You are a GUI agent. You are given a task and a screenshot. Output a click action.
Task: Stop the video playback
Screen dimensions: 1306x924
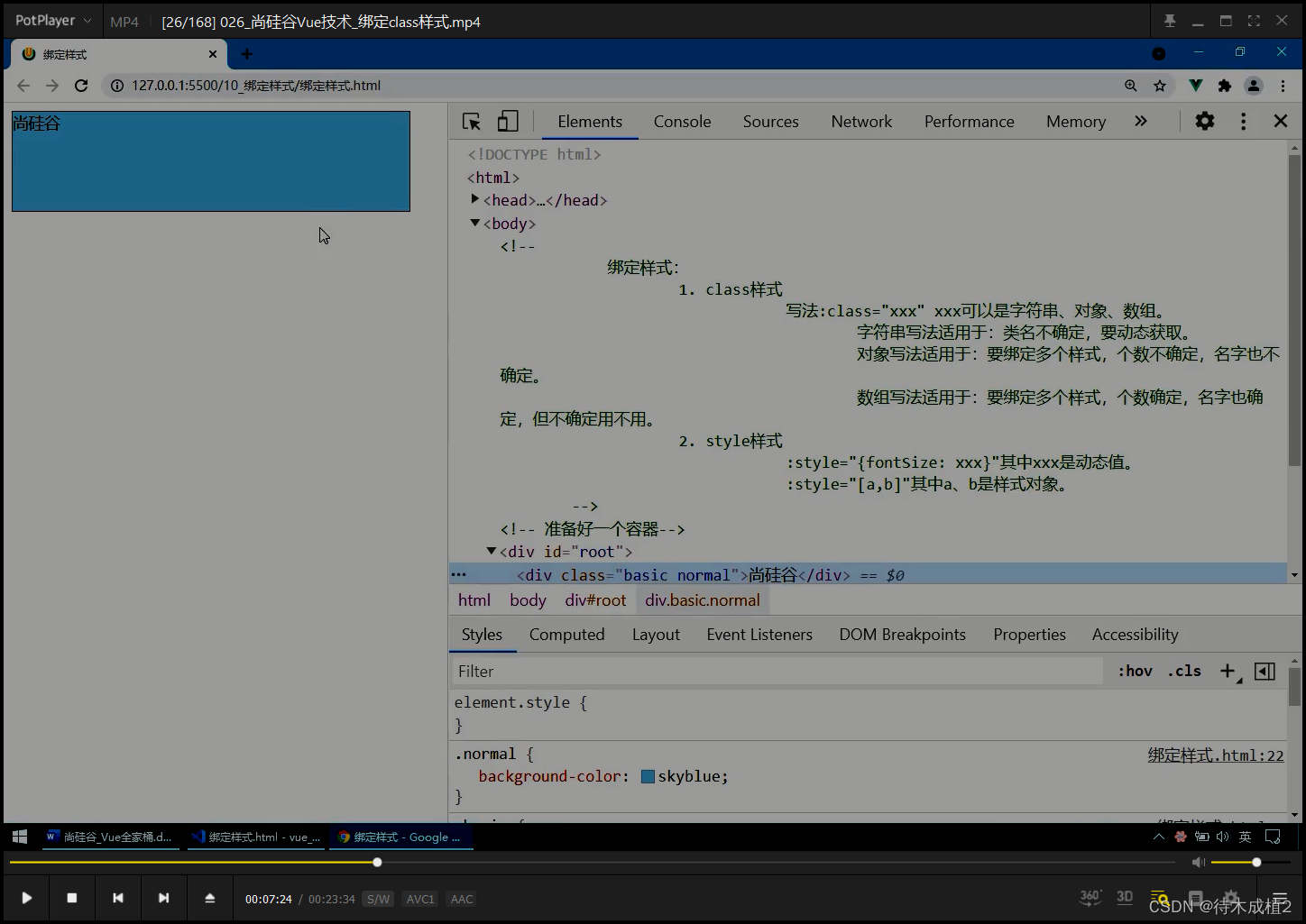72,898
